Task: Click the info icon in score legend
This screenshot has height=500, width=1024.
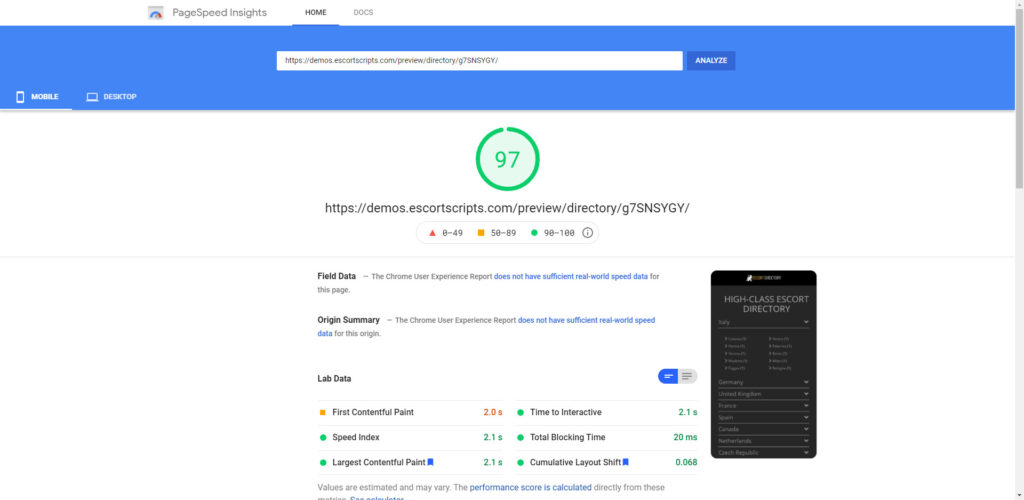Action: [587, 233]
